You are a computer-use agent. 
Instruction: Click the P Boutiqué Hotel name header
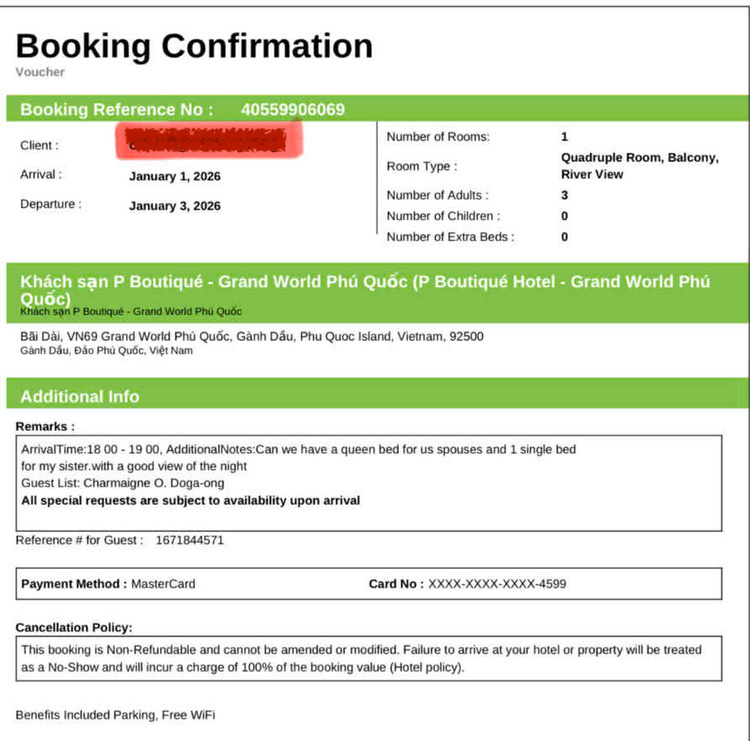click(365, 289)
